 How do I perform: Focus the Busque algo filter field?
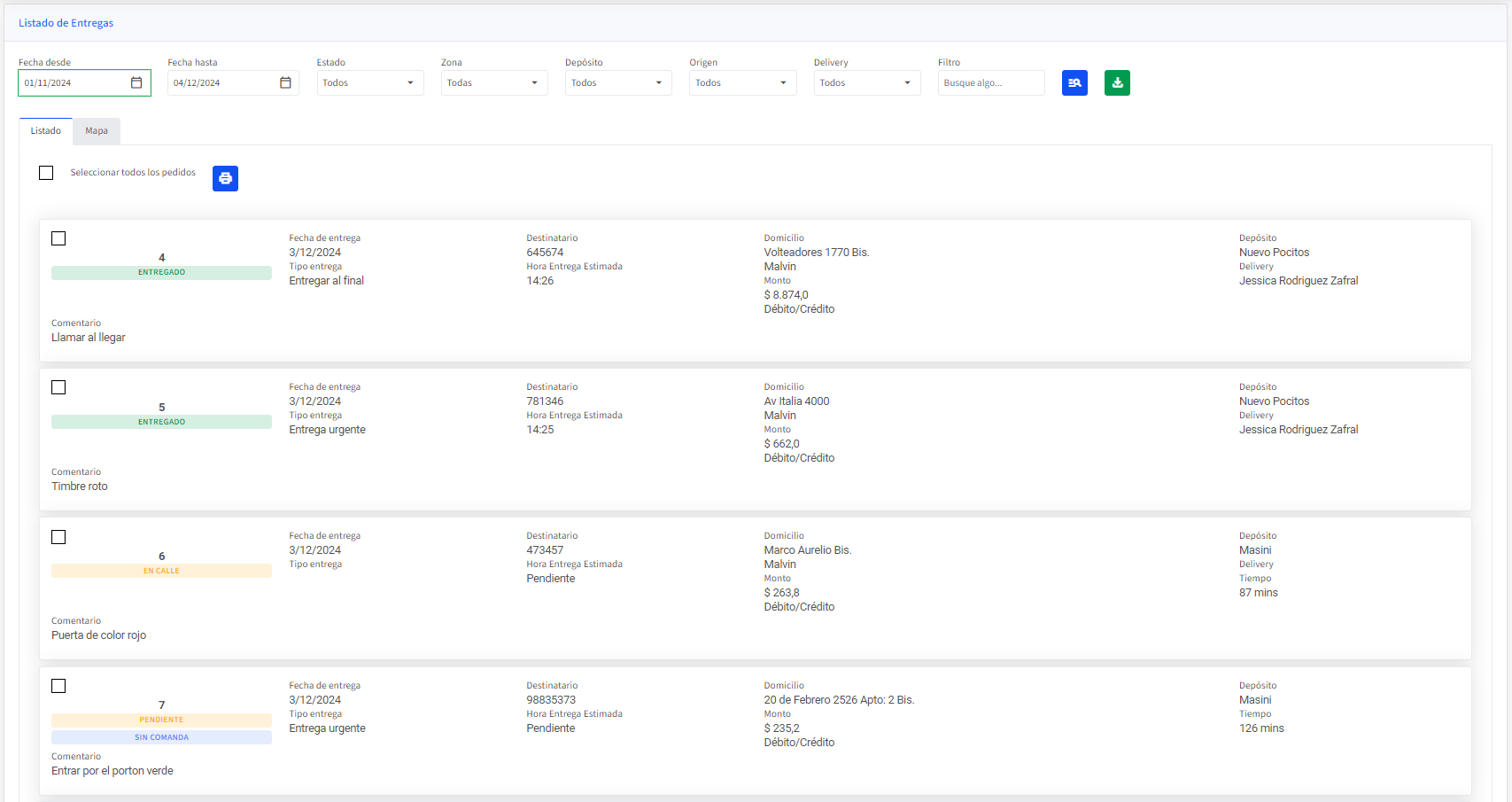point(990,82)
